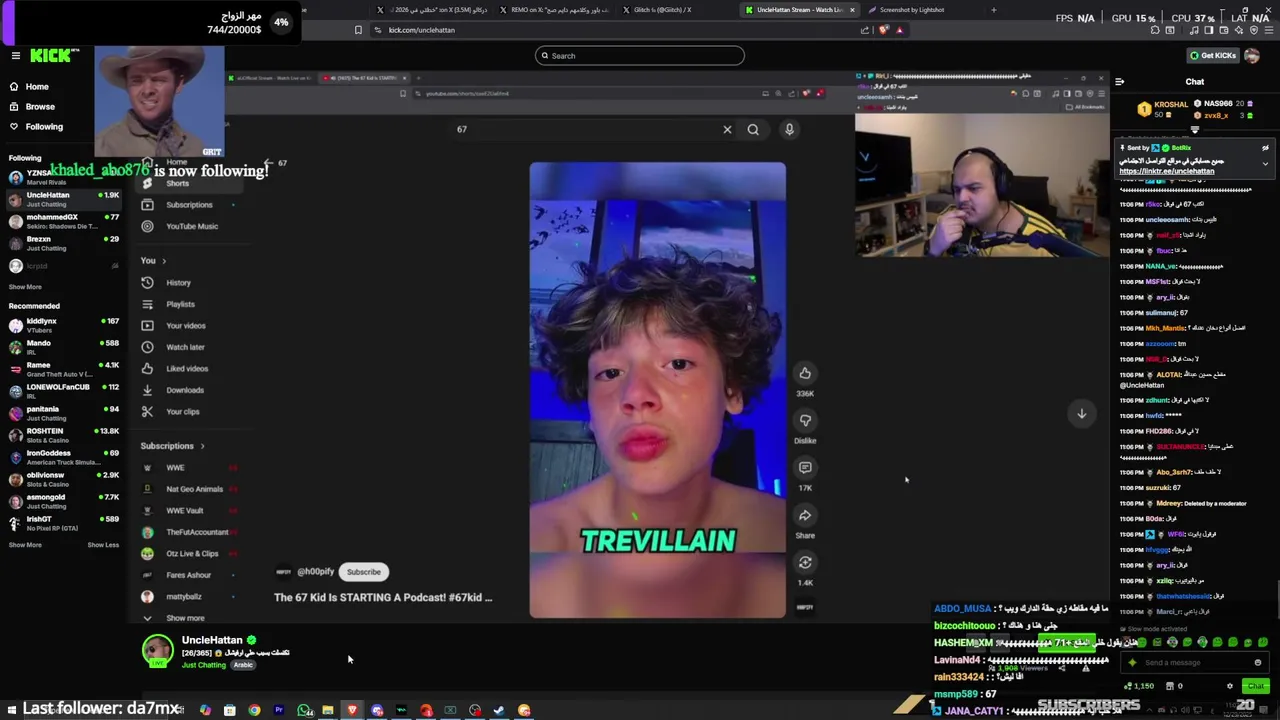The image size is (1280, 720).
Task: Share the YouTube short
Action: [805, 515]
